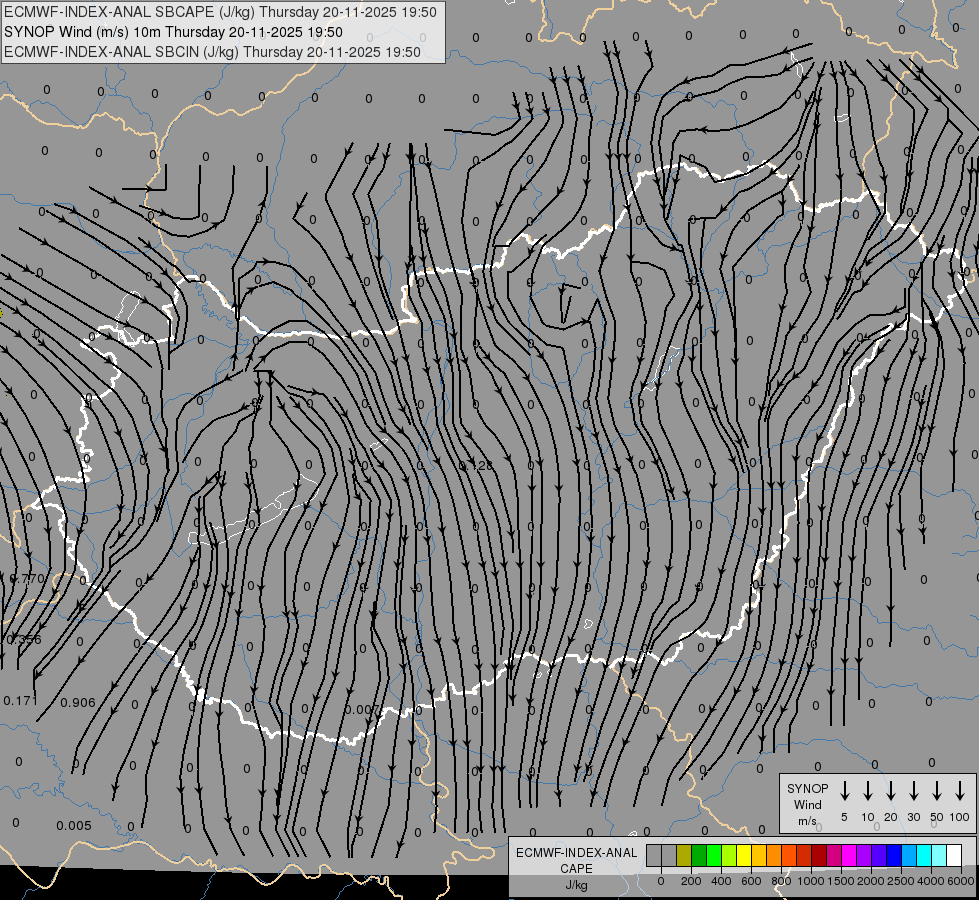
Task: Select the amber swatch right of yellow
Action: [x=759, y=855]
